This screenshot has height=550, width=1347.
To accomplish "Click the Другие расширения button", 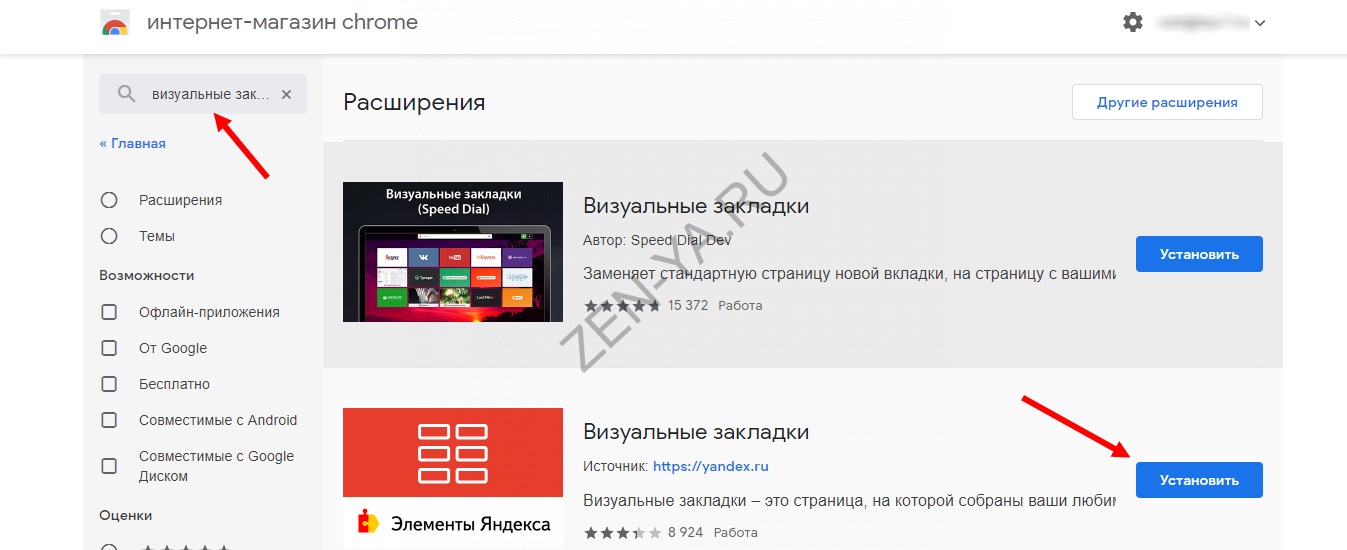I will 1166,102.
